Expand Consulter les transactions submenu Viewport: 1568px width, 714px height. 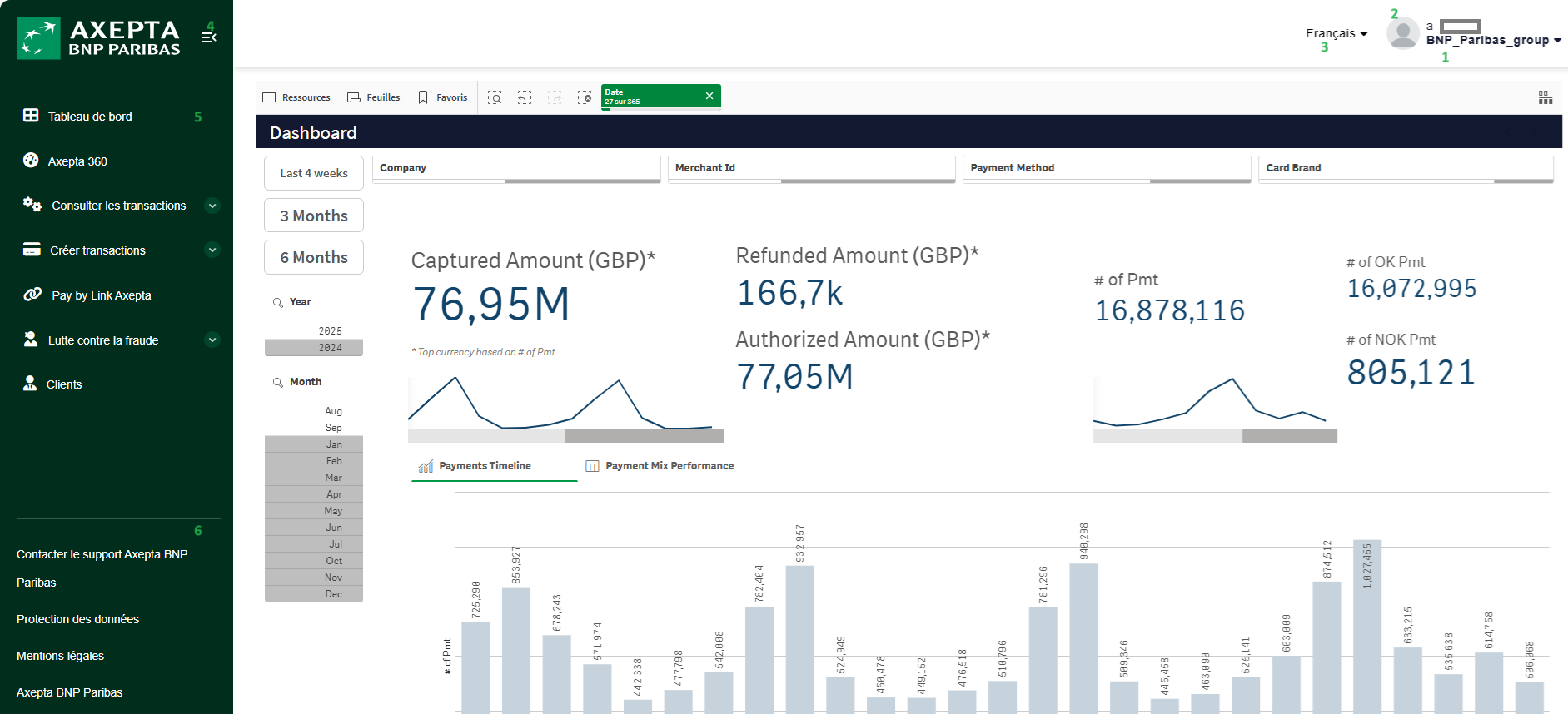click(212, 206)
